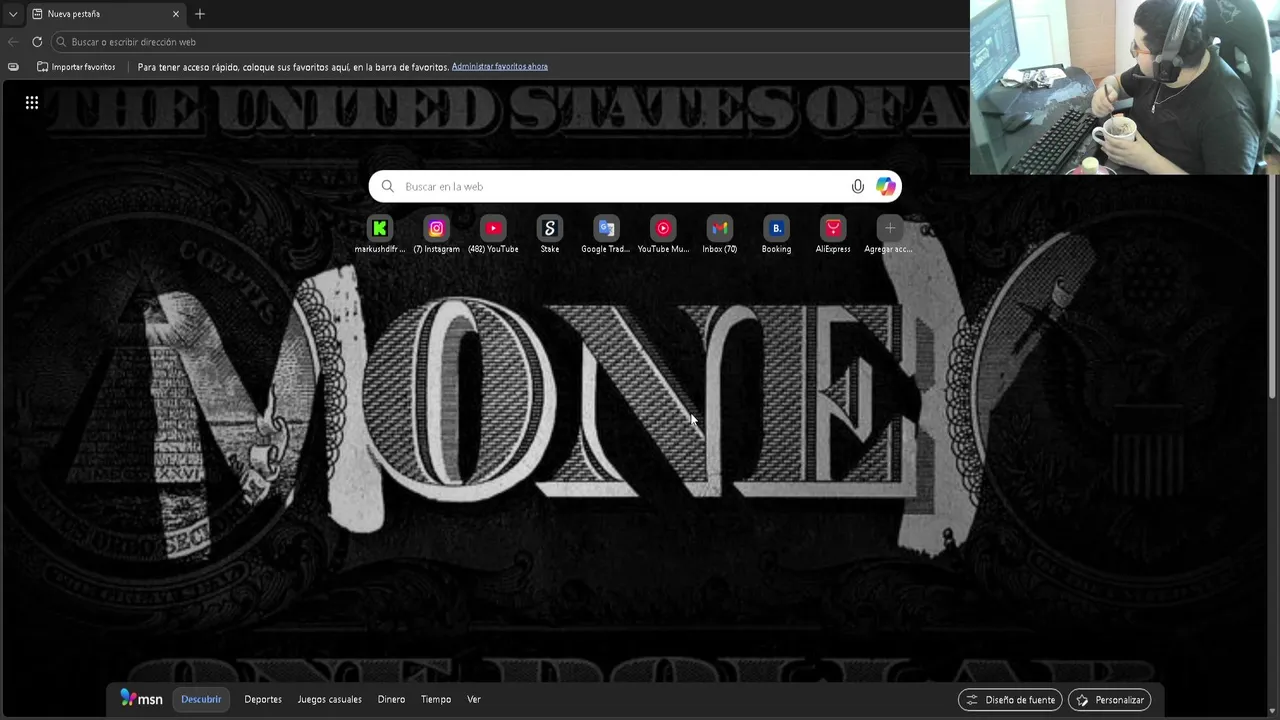Click Importar favoritos in the bookmarks bar

tap(76, 67)
